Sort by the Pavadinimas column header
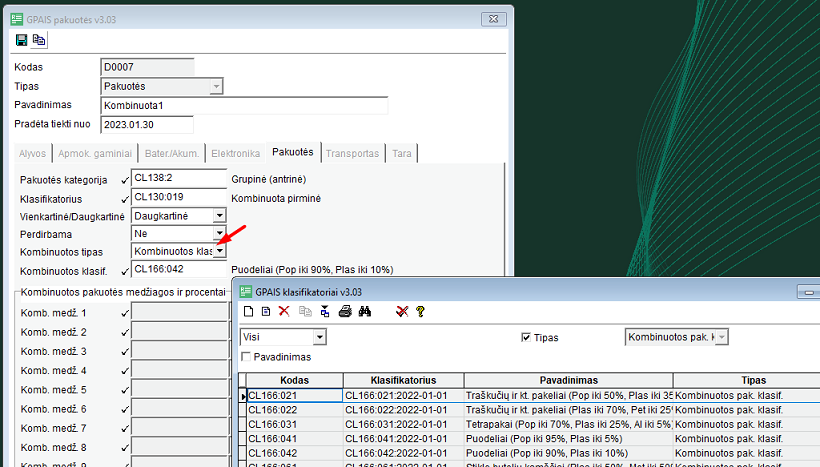 click(568, 380)
